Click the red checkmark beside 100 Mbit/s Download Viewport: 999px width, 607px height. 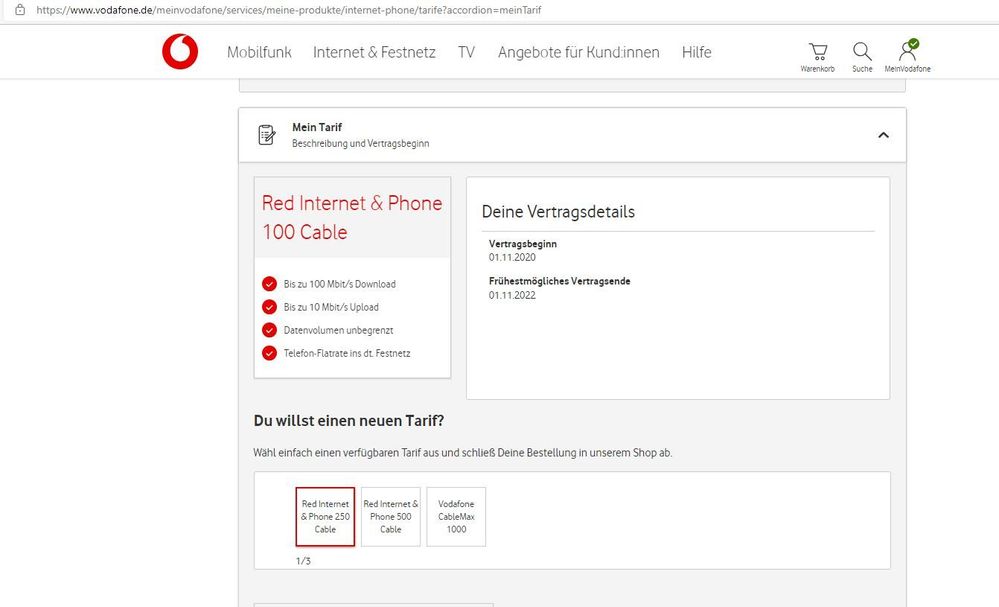pyautogui.click(x=269, y=284)
